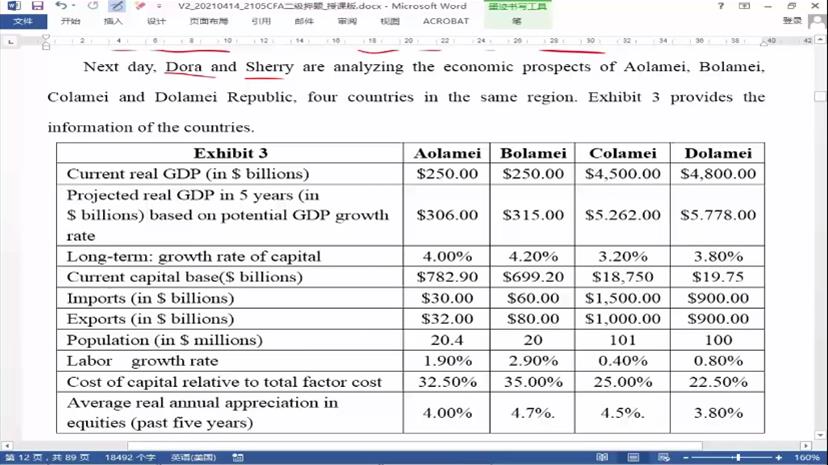Switch to Web Layout view
Image resolution: width=828 pixels, height=465 pixels.
(664, 457)
